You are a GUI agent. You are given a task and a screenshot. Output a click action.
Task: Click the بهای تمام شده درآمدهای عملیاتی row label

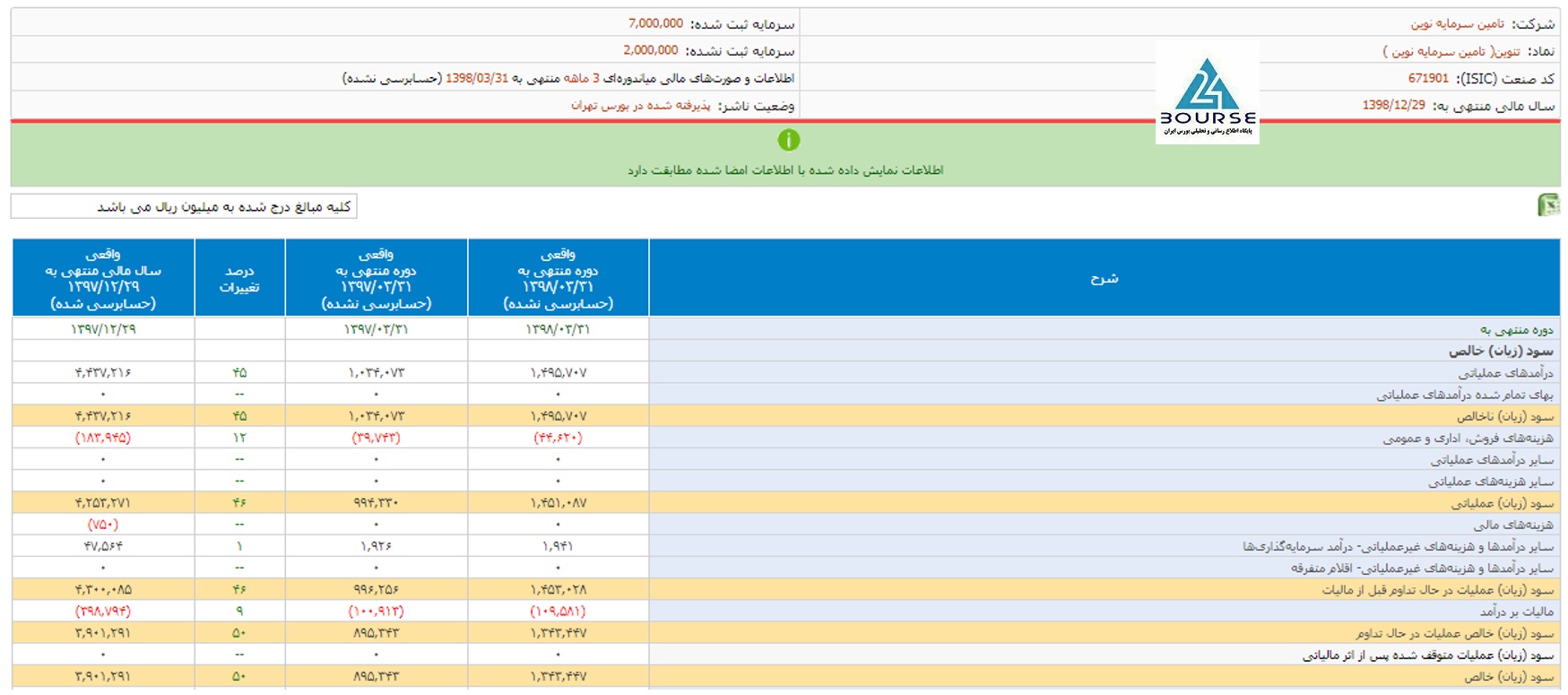click(1465, 395)
